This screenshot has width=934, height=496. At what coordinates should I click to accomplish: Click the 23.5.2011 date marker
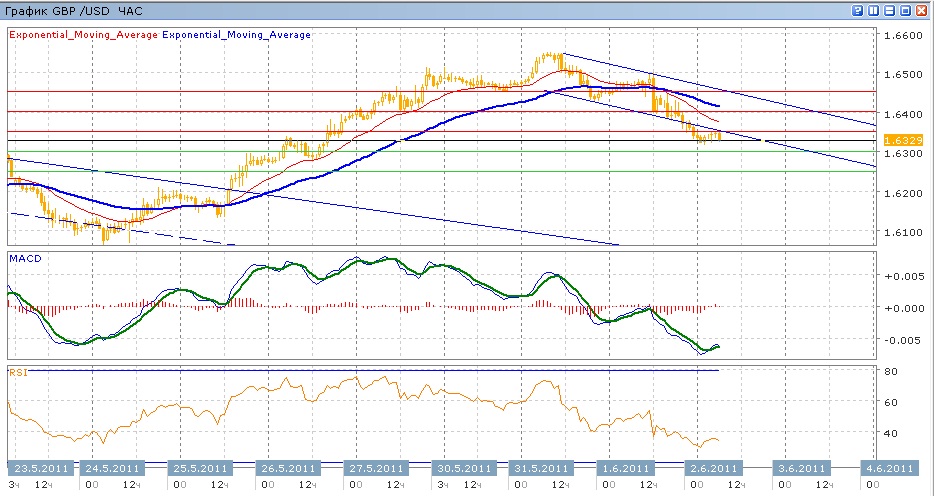click(40, 467)
